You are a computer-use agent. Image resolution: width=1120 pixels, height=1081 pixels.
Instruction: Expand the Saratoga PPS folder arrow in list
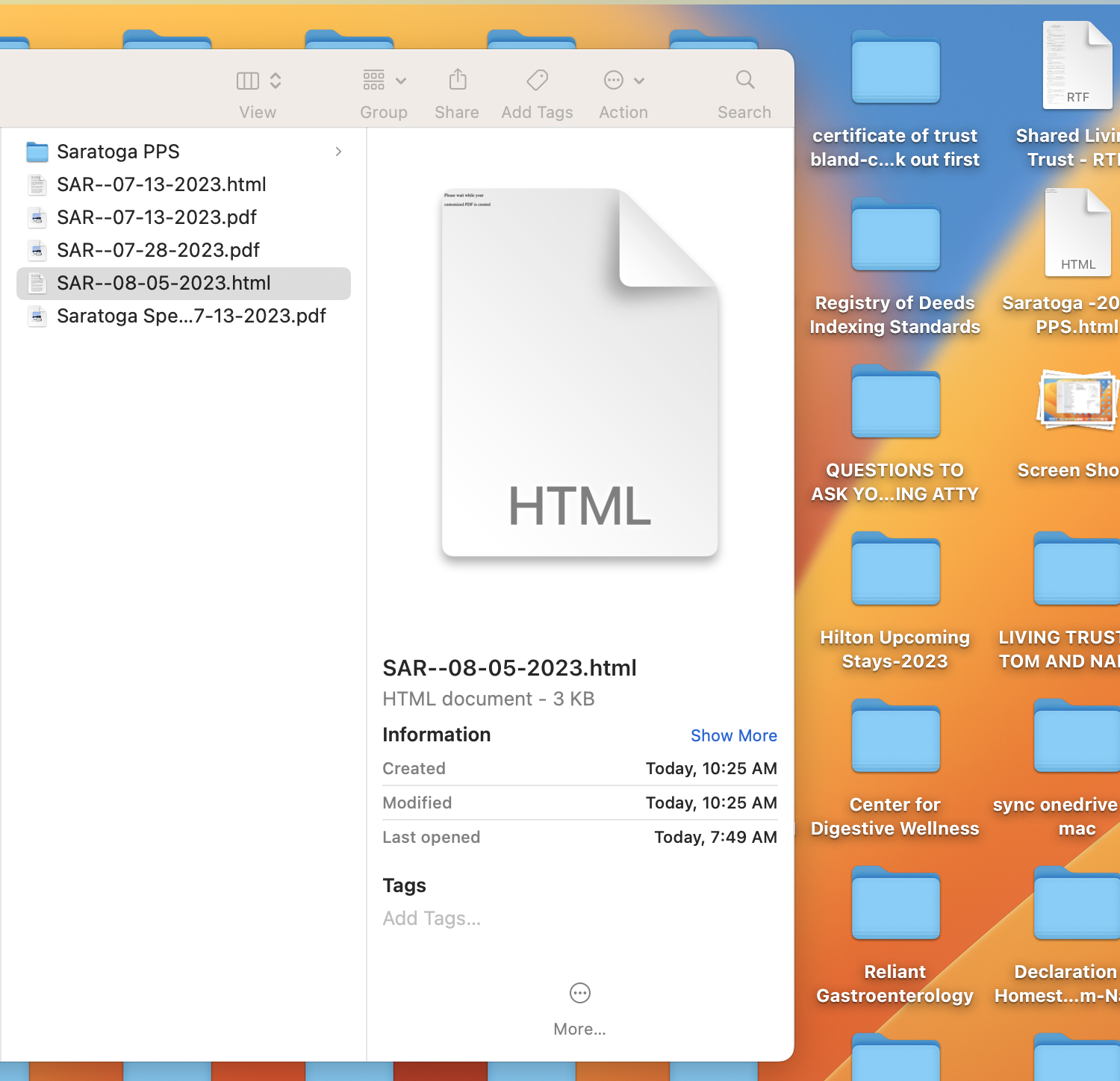(338, 151)
